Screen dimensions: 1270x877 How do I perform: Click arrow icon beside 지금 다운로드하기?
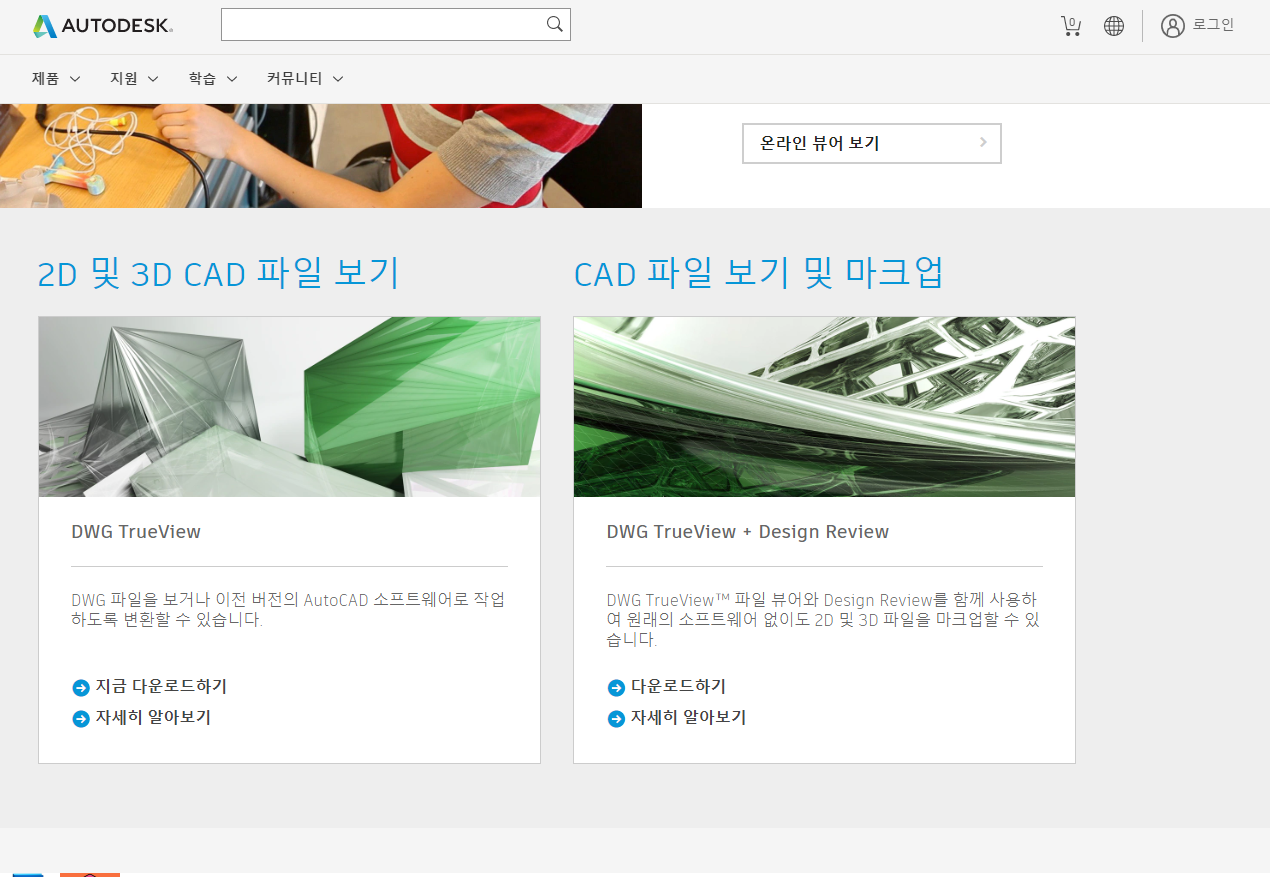81,688
